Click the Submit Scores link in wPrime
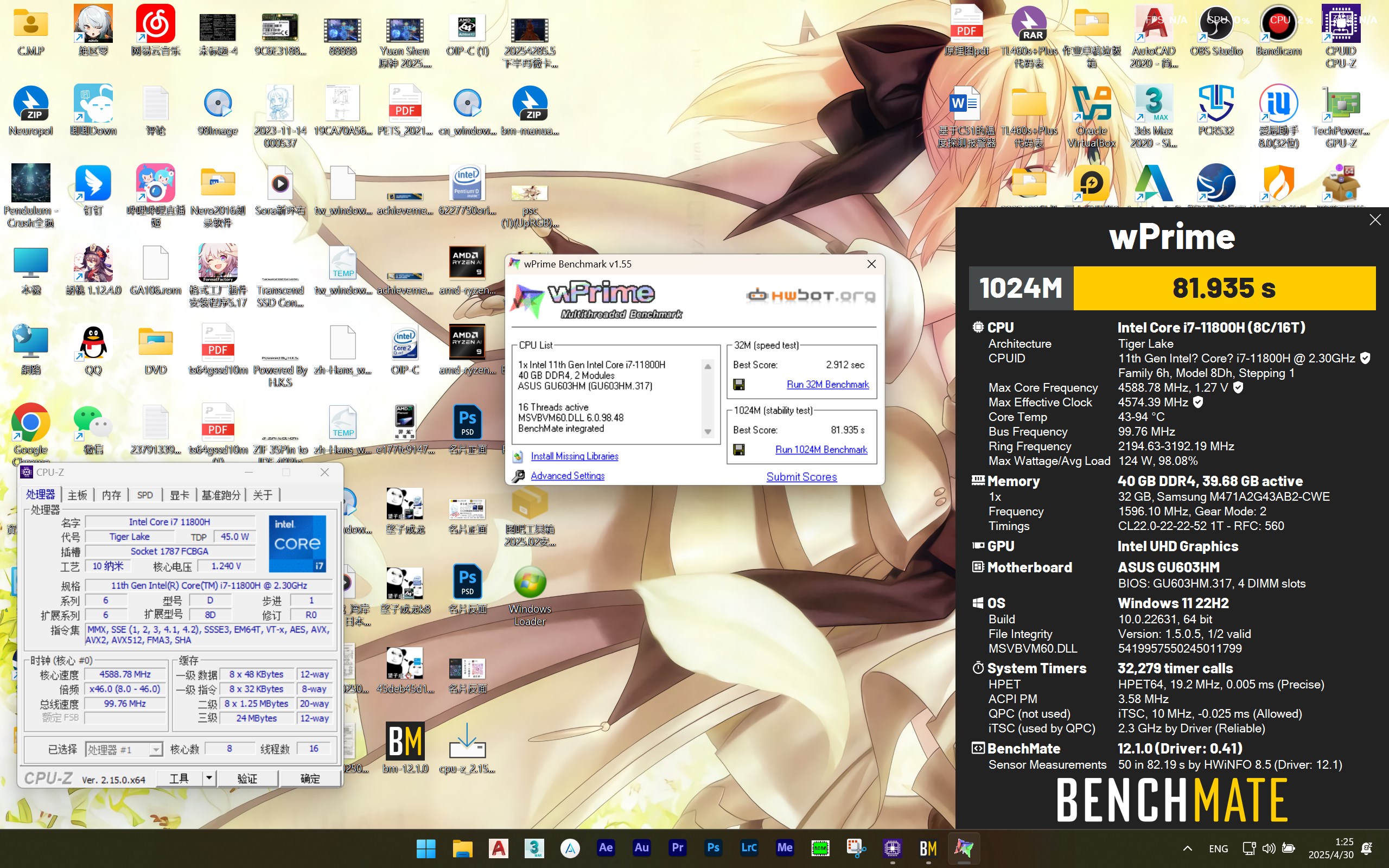Viewport: 1389px width, 868px height. click(x=801, y=476)
